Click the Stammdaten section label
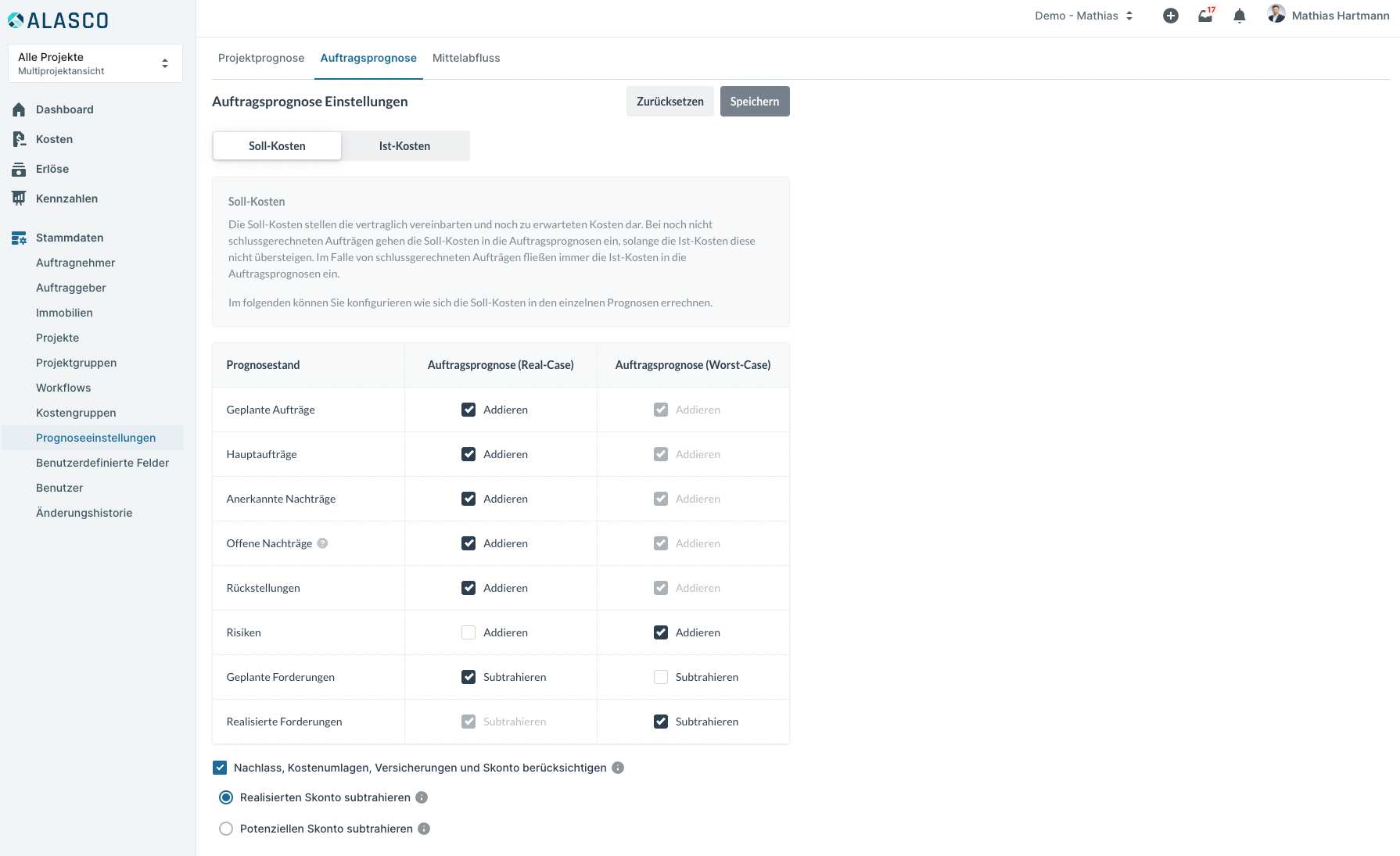Image resolution: width=1400 pixels, height=856 pixels. [70, 238]
